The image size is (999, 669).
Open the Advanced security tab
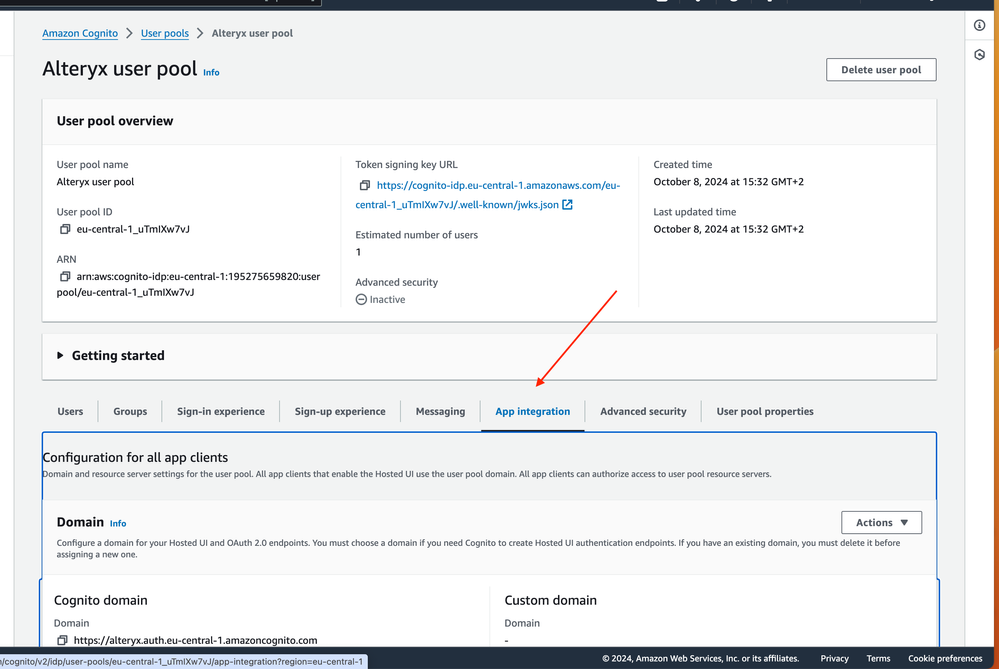pos(643,412)
